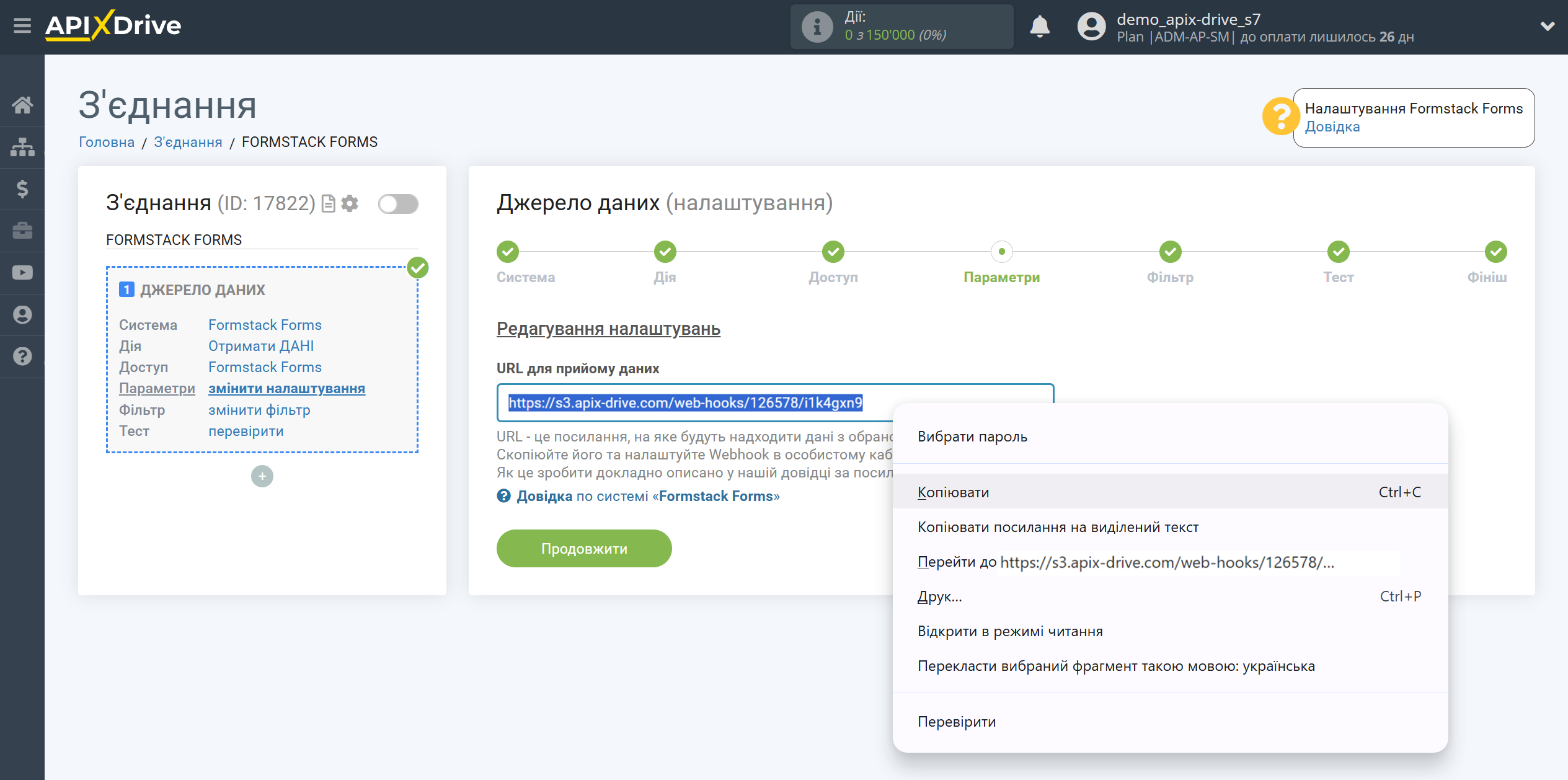1568x780 pixels.
Task: Go to Параметри step
Action: (1001, 252)
